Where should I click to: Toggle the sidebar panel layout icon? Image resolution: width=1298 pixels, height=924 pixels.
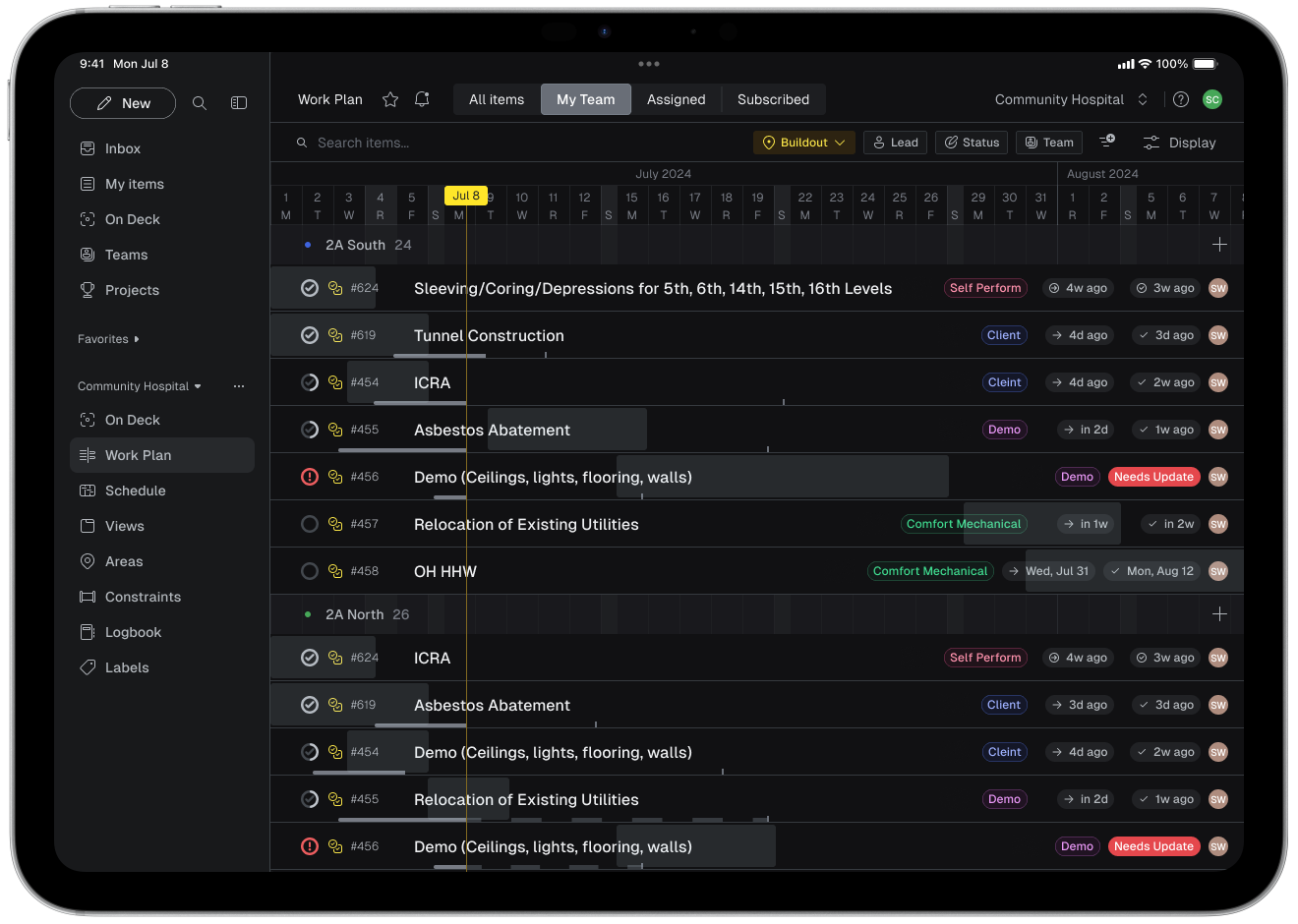(x=239, y=103)
